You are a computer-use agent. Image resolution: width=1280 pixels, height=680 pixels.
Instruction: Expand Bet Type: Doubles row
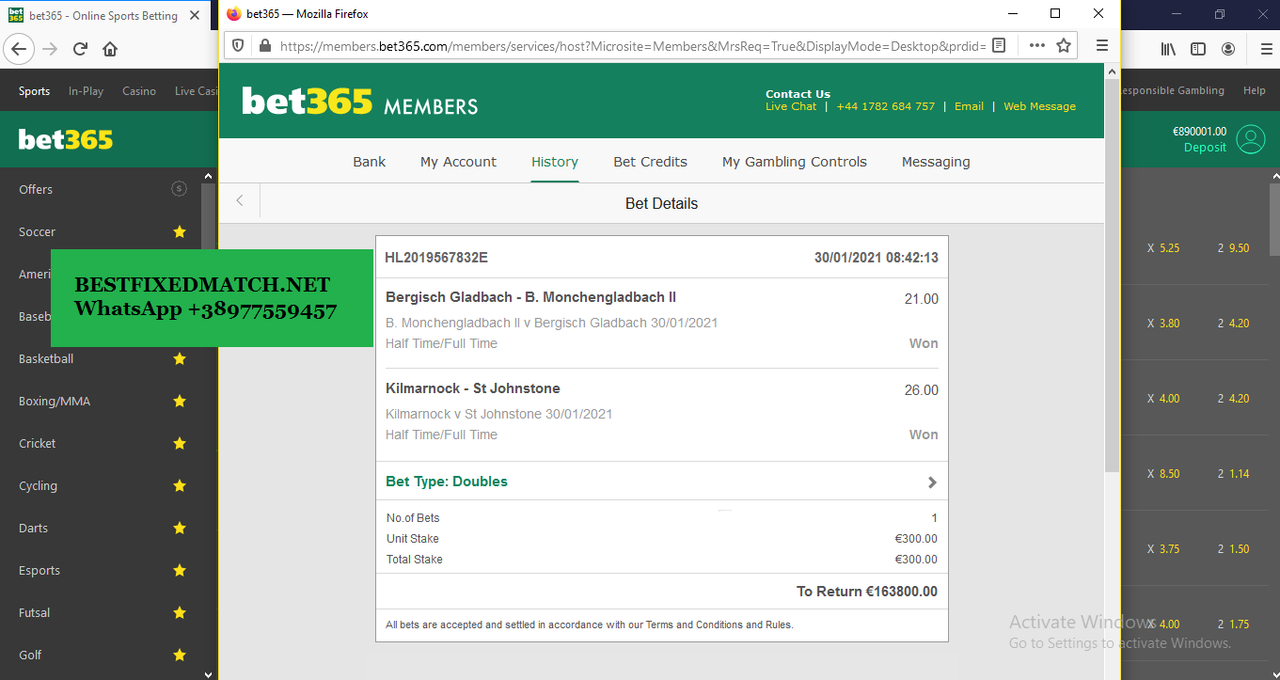[x=662, y=482]
